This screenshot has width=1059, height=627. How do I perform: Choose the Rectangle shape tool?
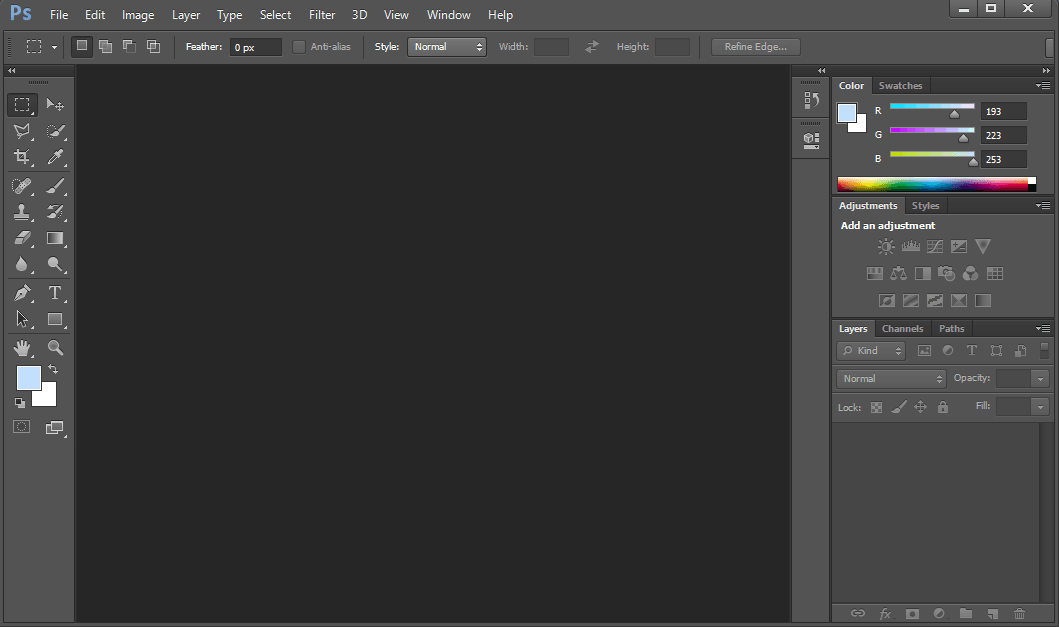coord(55,319)
